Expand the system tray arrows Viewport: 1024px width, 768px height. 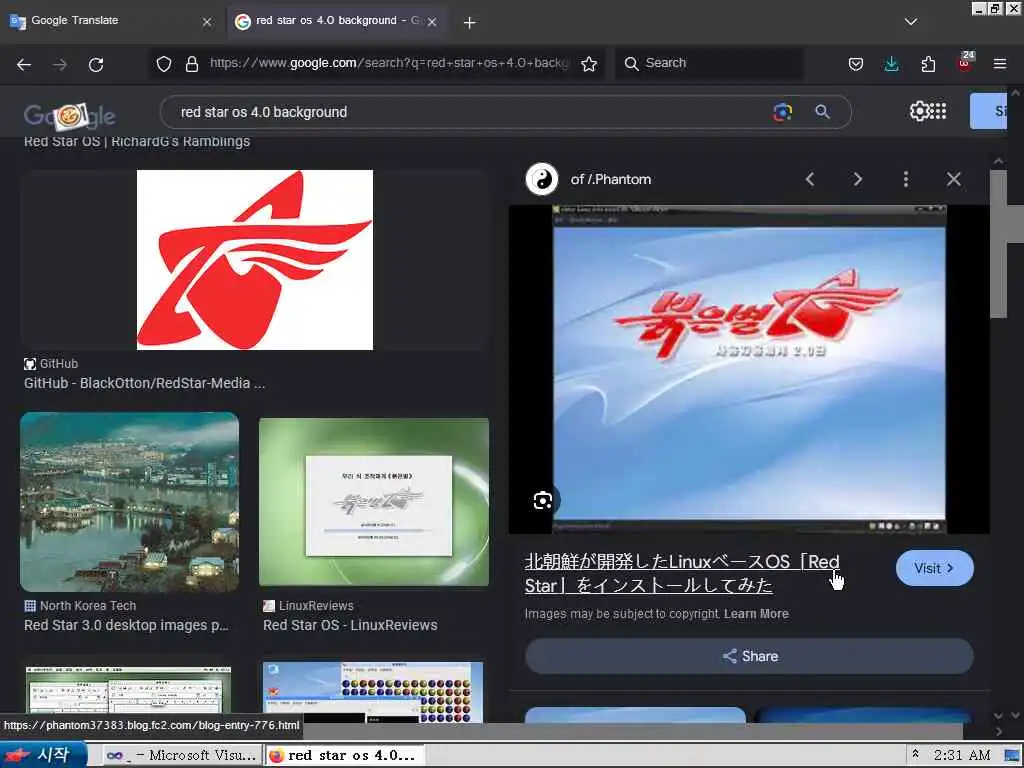(x=915, y=754)
